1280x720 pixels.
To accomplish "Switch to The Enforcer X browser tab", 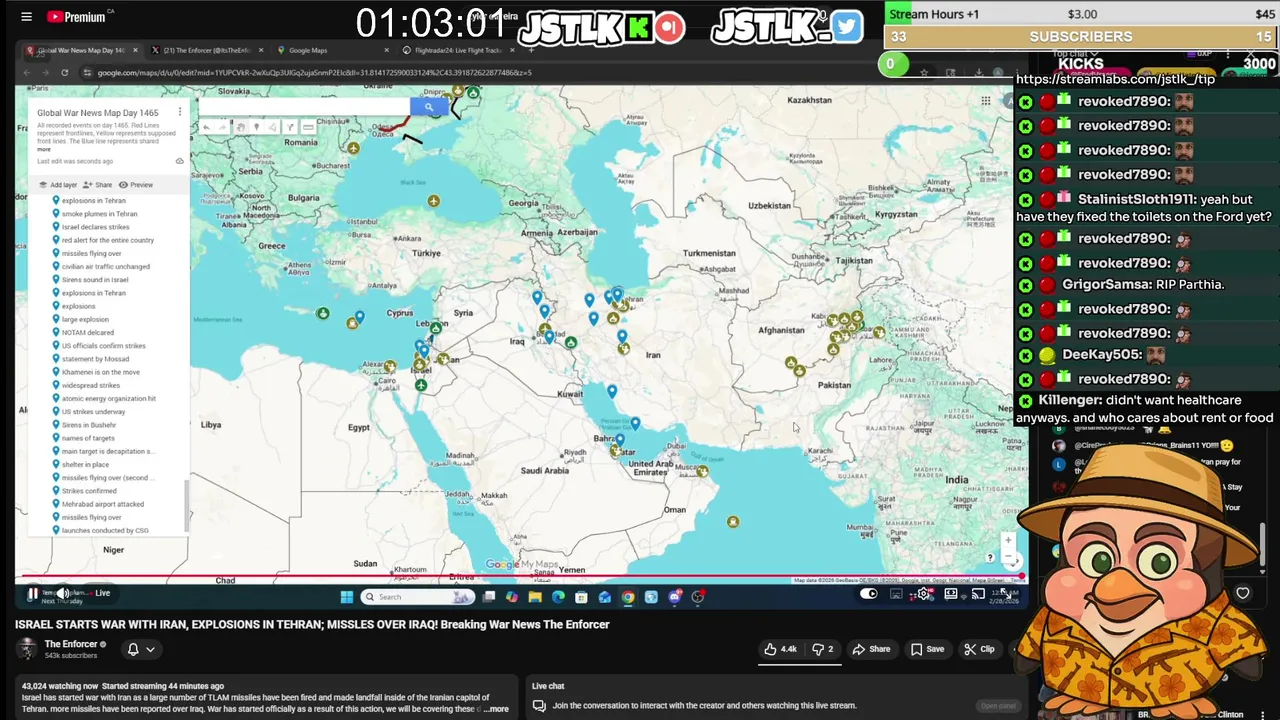I will (207, 50).
